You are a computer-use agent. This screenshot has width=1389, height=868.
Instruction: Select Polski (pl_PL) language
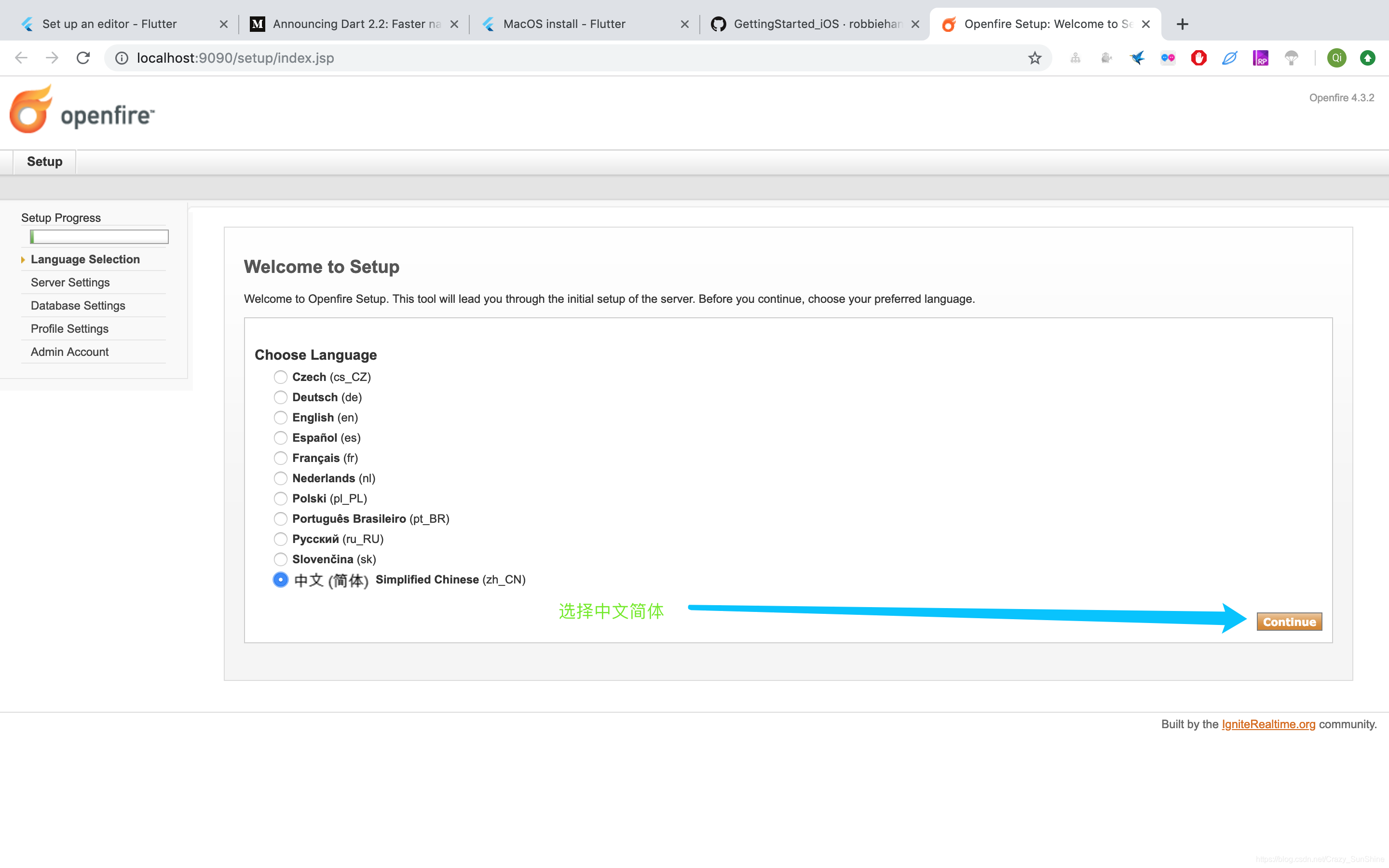(x=280, y=498)
